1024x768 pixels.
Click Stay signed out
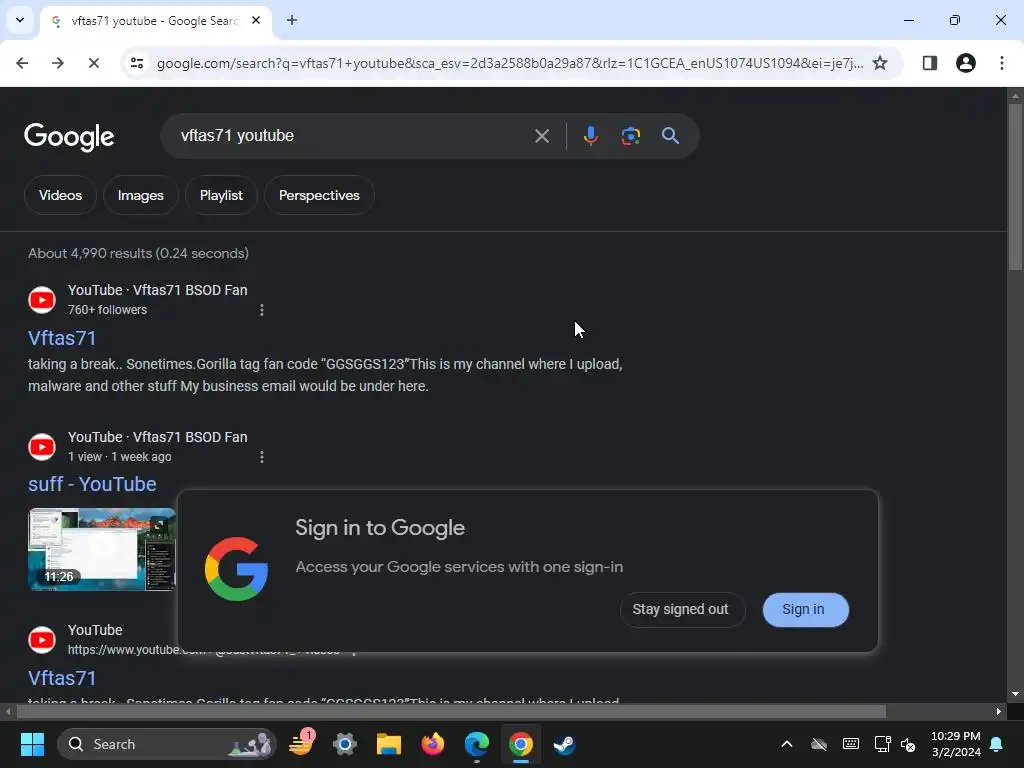[682, 609]
